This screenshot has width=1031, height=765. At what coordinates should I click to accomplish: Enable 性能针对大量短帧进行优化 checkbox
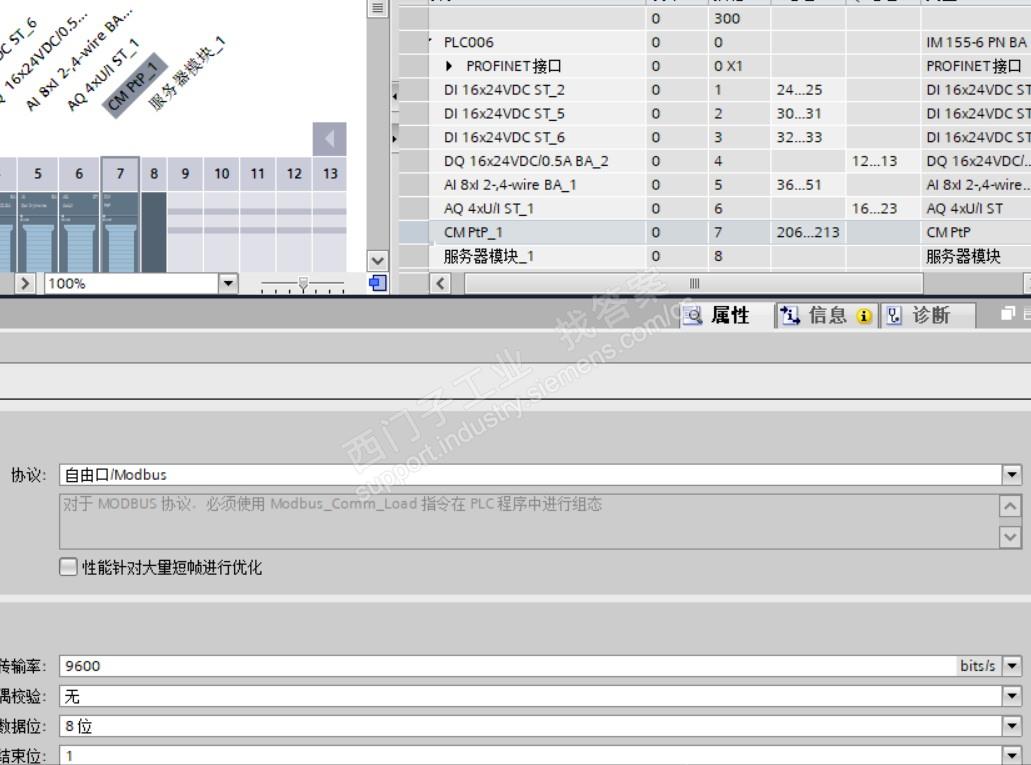tap(68, 567)
